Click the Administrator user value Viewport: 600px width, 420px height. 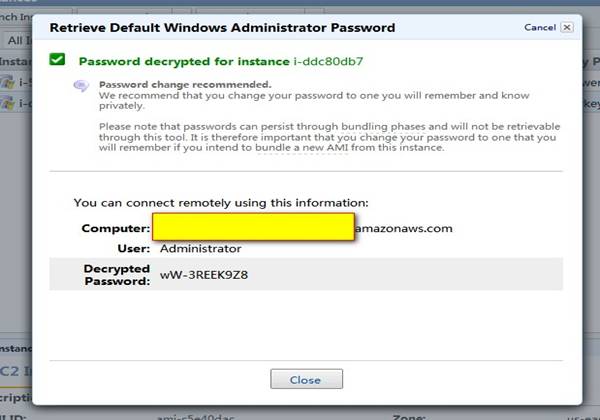click(200, 248)
